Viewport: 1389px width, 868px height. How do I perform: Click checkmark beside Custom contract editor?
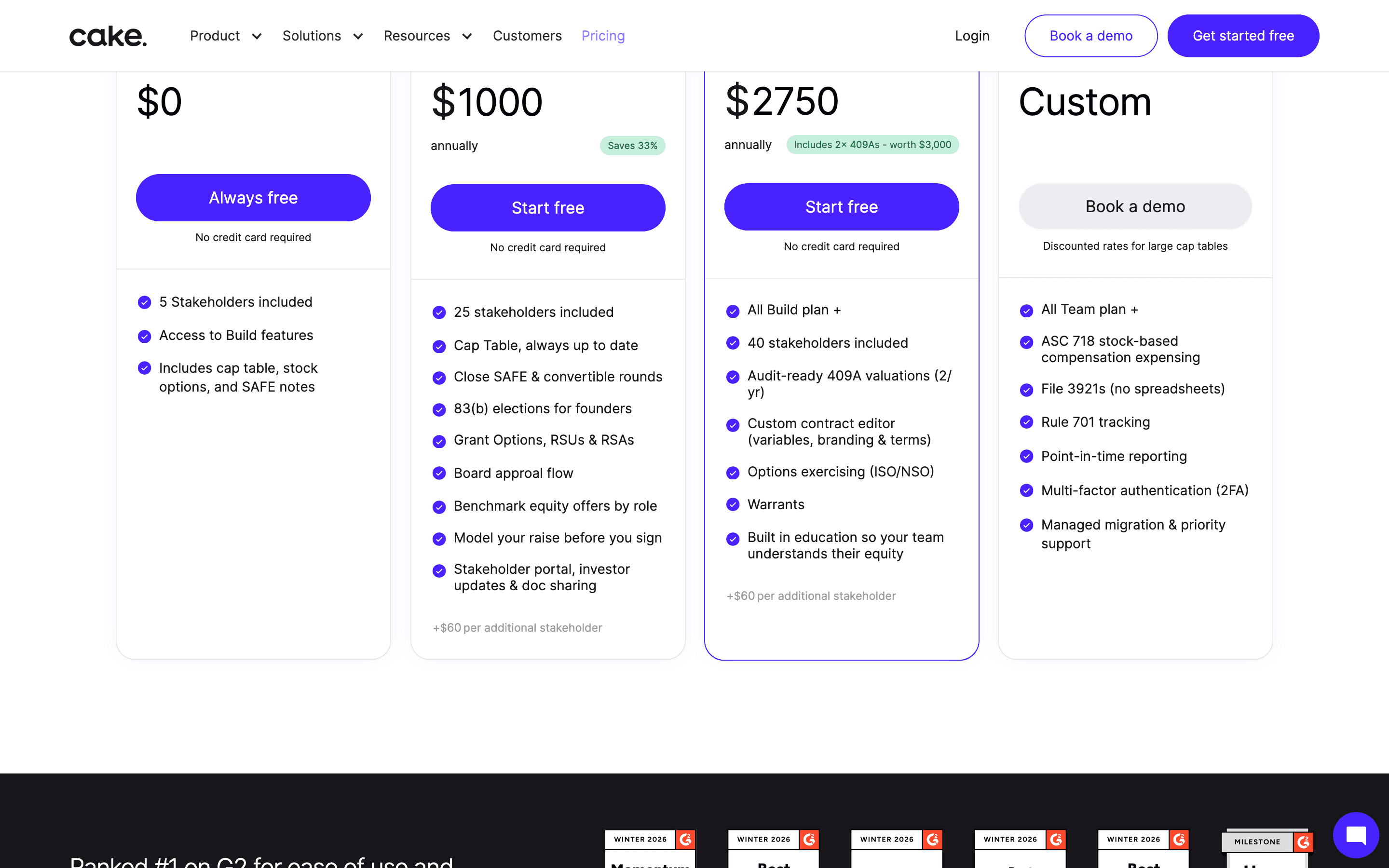pyautogui.click(x=733, y=425)
